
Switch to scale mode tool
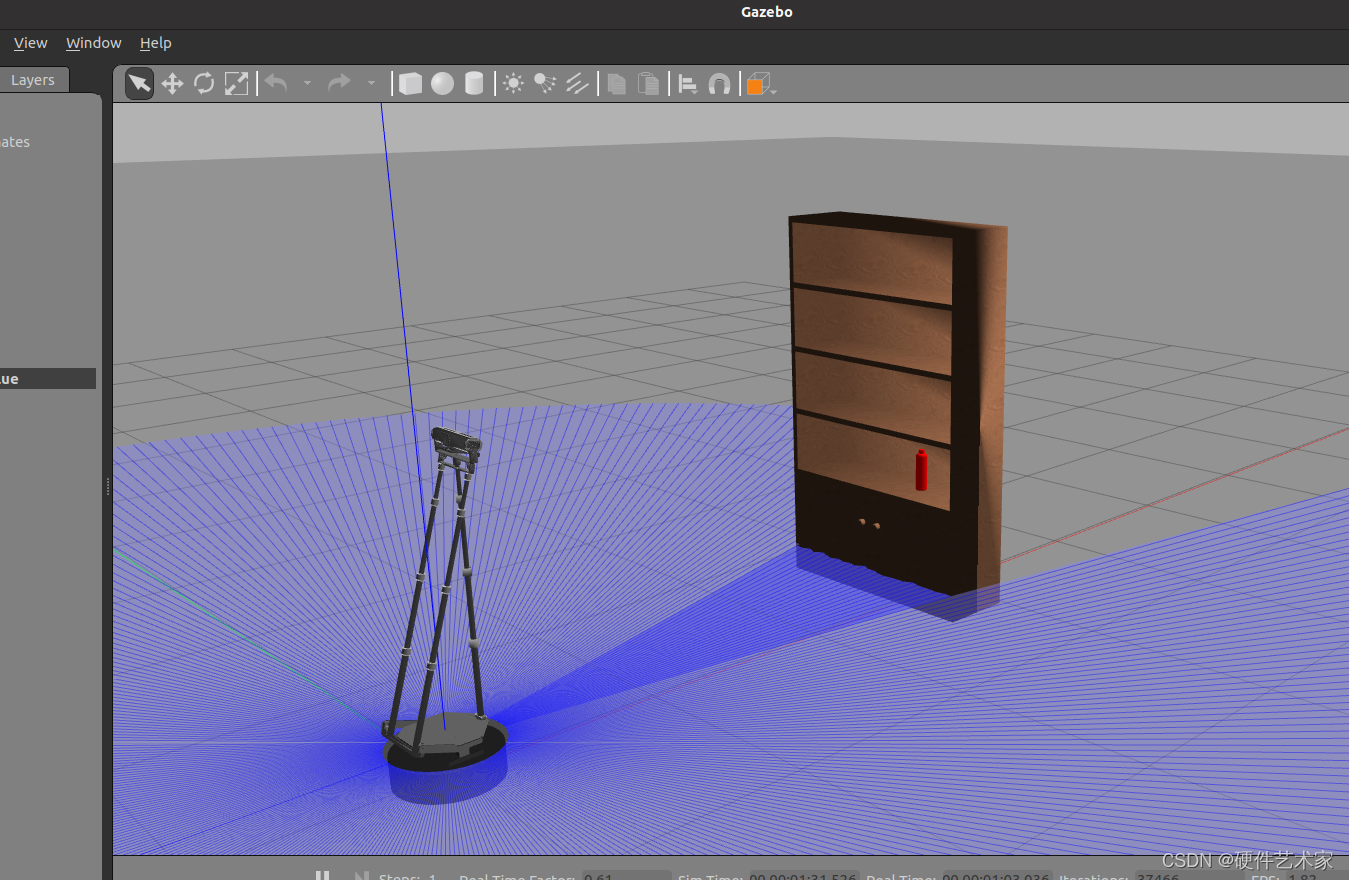click(236, 84)
